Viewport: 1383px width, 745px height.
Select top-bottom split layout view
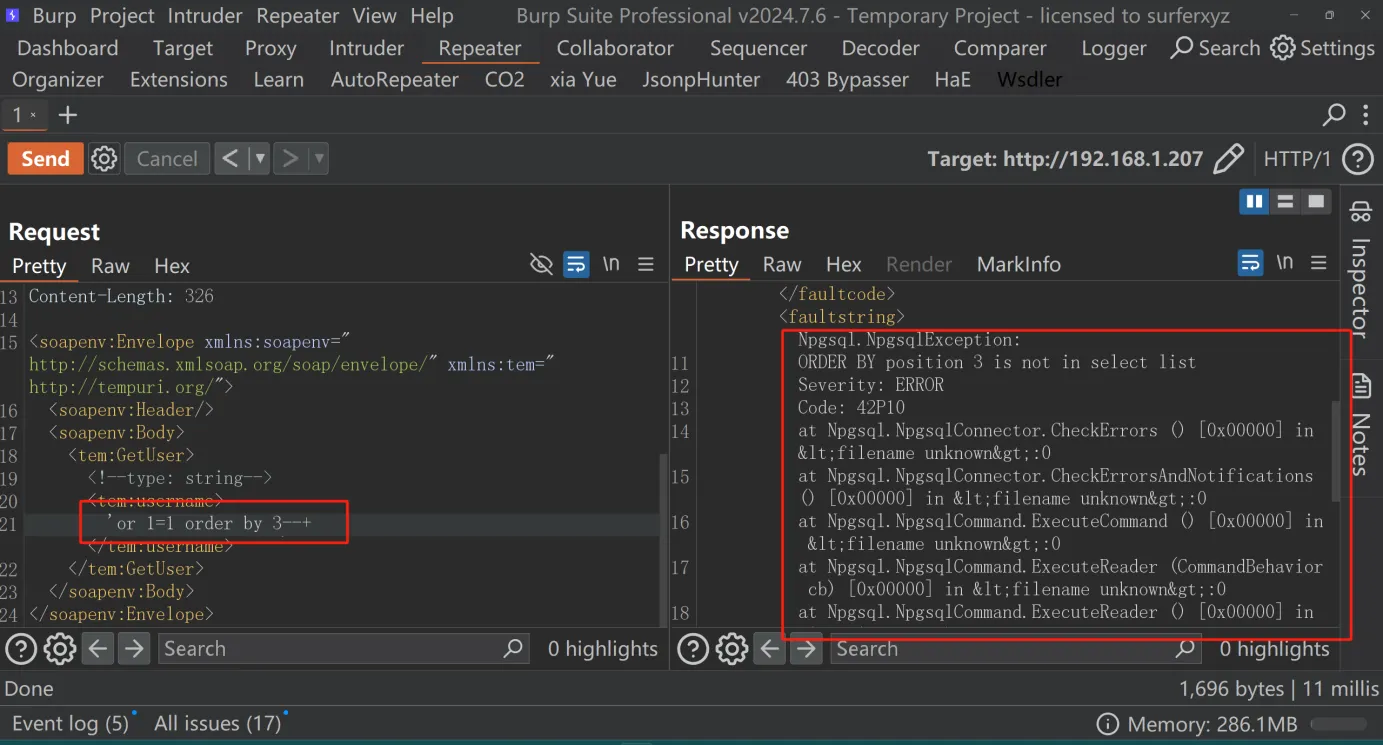pos(1285,202)
